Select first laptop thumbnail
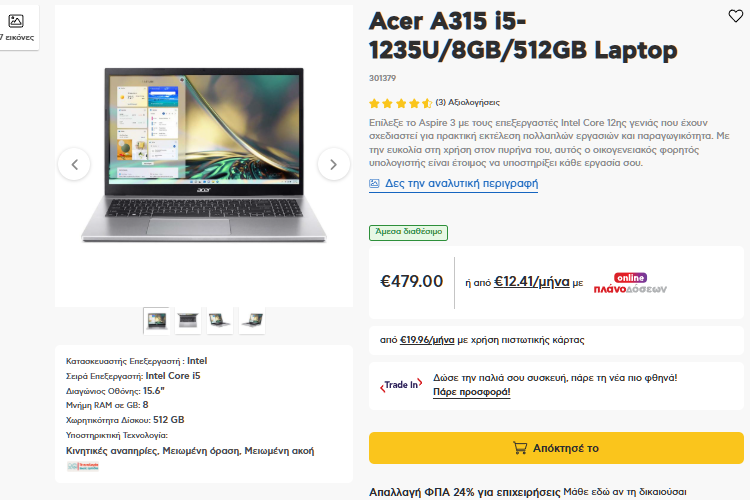Screen dimensions: 750x500 click(x=156, y=321)
